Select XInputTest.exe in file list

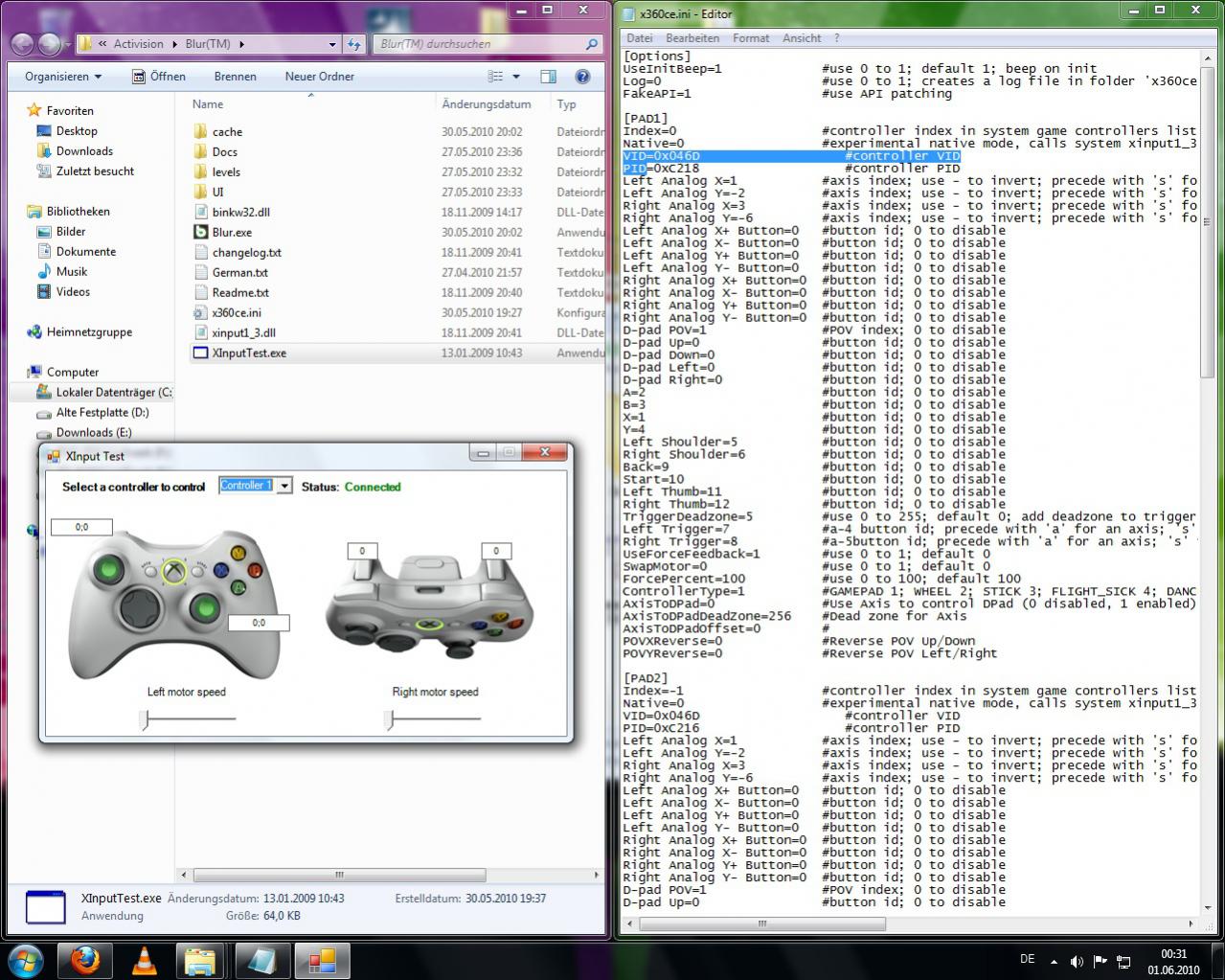(x=249, y=353)
